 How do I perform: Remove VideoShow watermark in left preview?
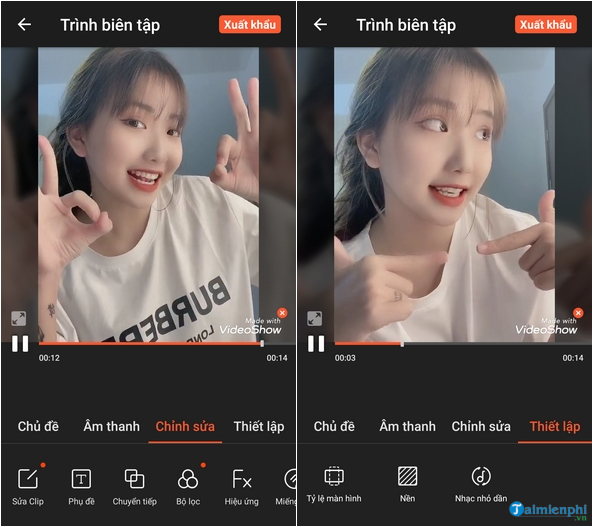tap(282, 313)
